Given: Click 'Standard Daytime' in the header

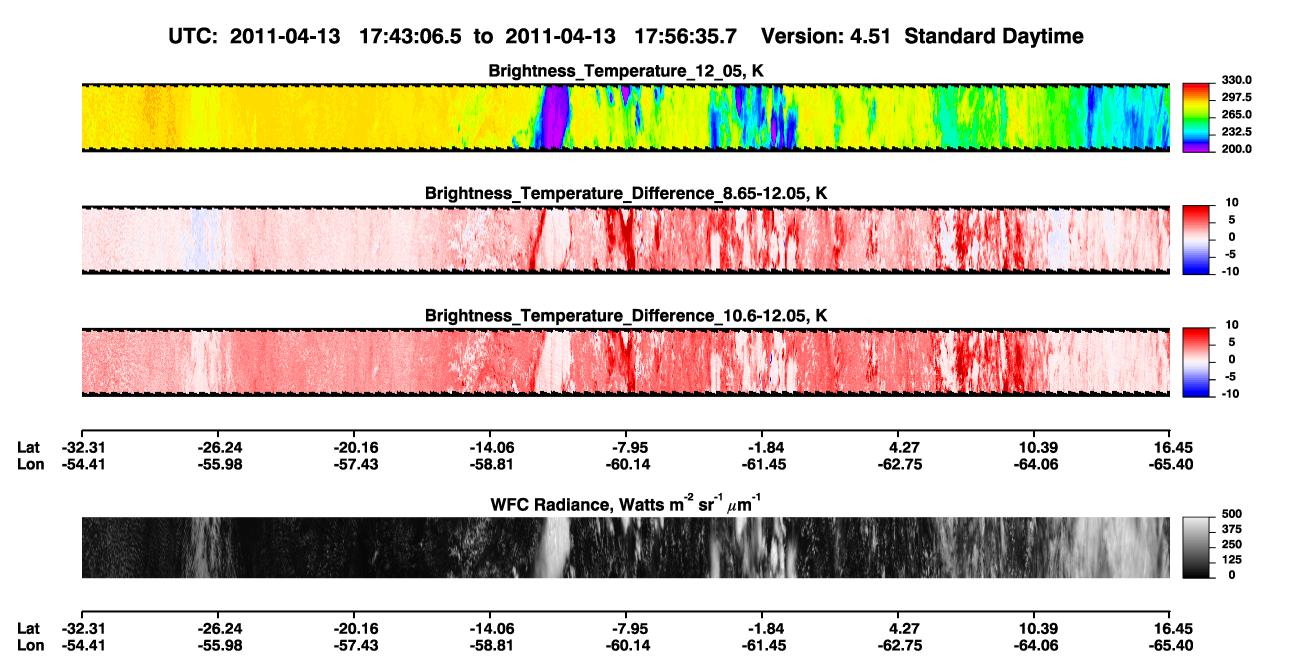Looking at the screenshot, I should (992, 37).
